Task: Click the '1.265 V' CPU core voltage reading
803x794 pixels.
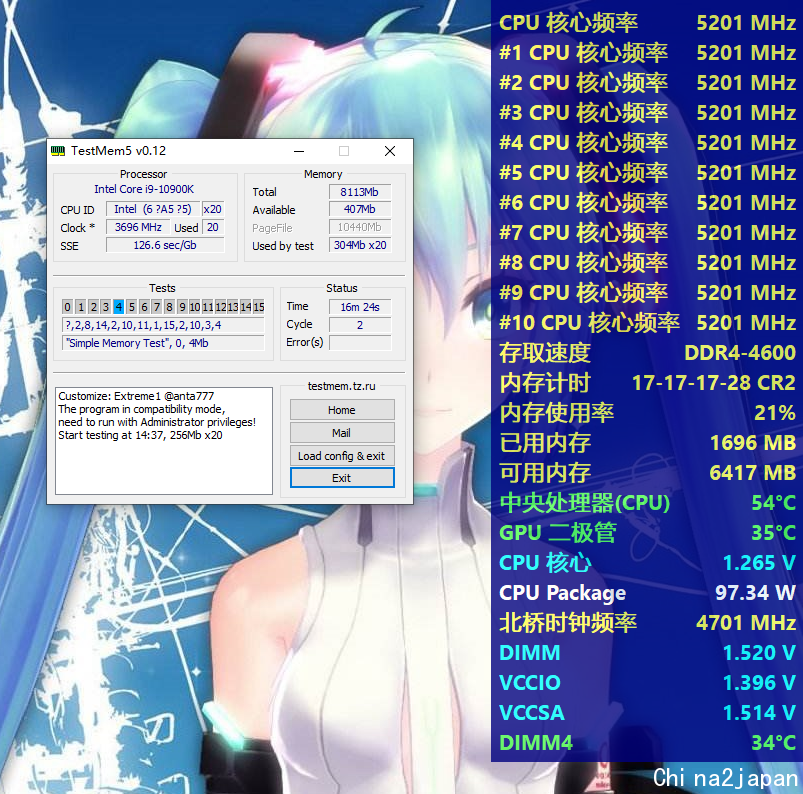Action: click(759, 562)
